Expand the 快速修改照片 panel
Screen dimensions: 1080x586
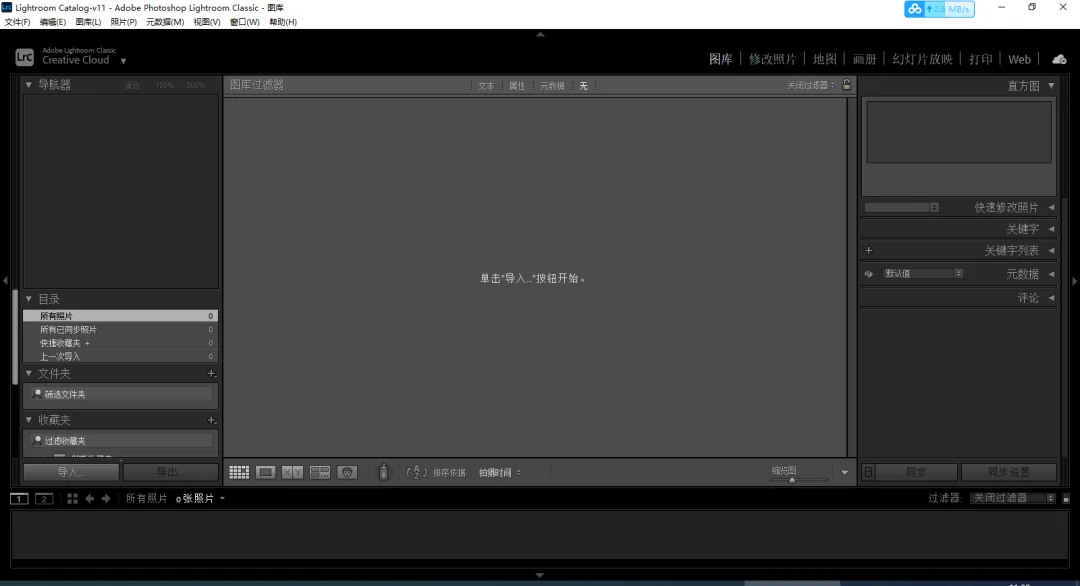[1051, 207]
